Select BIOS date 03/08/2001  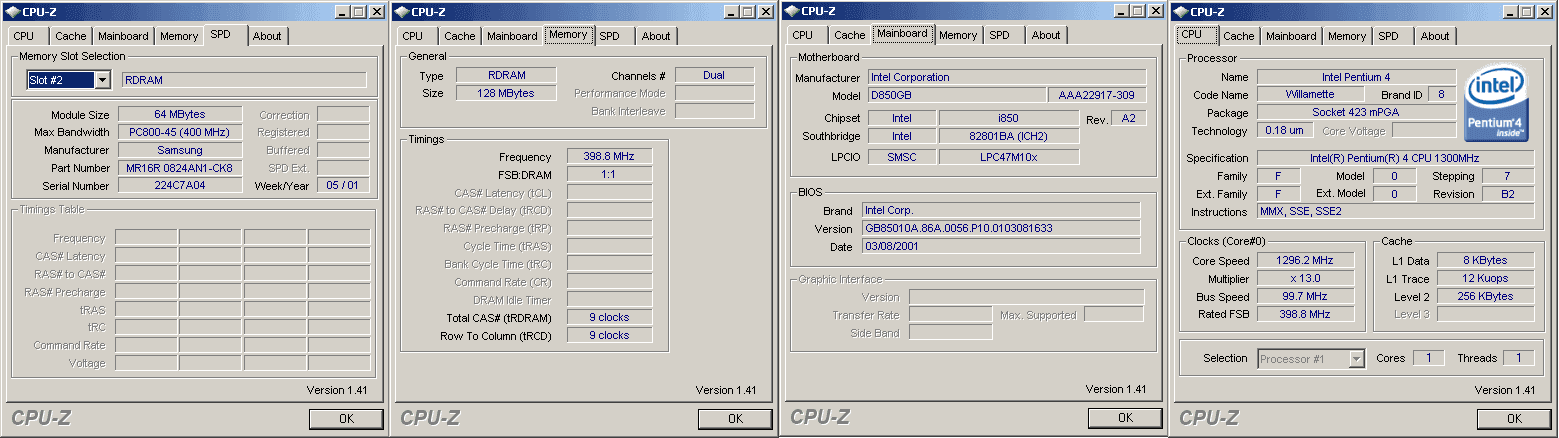tap(1001, 246)
